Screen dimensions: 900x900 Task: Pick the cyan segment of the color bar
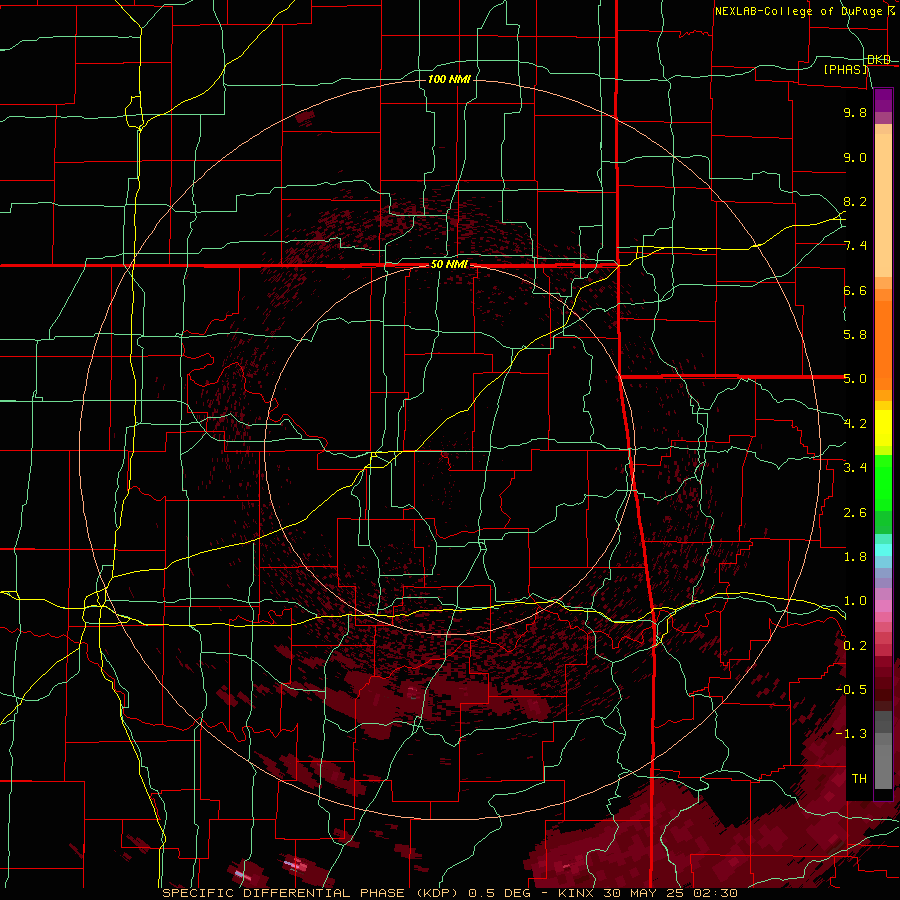(883, 549)
